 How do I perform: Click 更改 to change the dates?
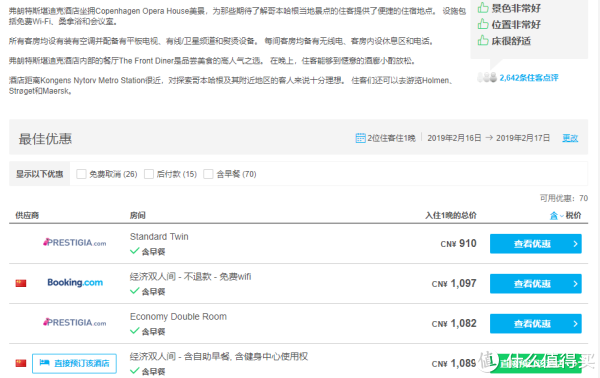(x=570, y=138)
